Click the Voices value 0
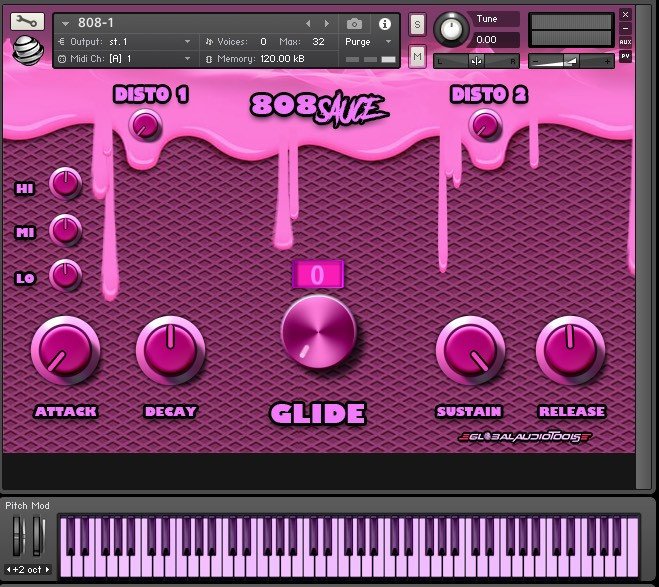The width and height of the screenshot is (659, 587). (263, 42)
